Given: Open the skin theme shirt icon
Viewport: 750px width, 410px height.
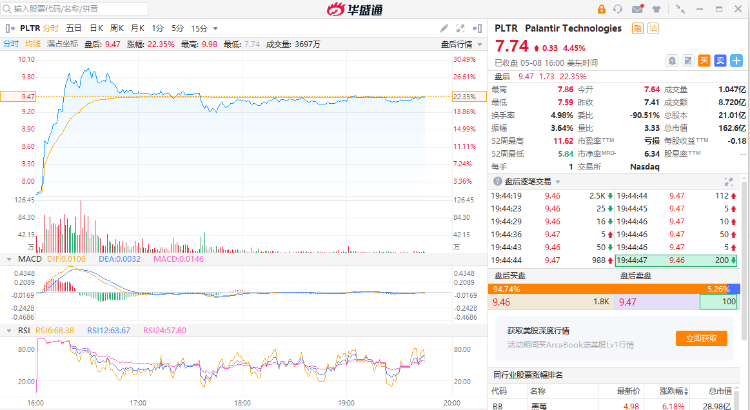Looking at the screenshot, I should [x=657, y=9].
